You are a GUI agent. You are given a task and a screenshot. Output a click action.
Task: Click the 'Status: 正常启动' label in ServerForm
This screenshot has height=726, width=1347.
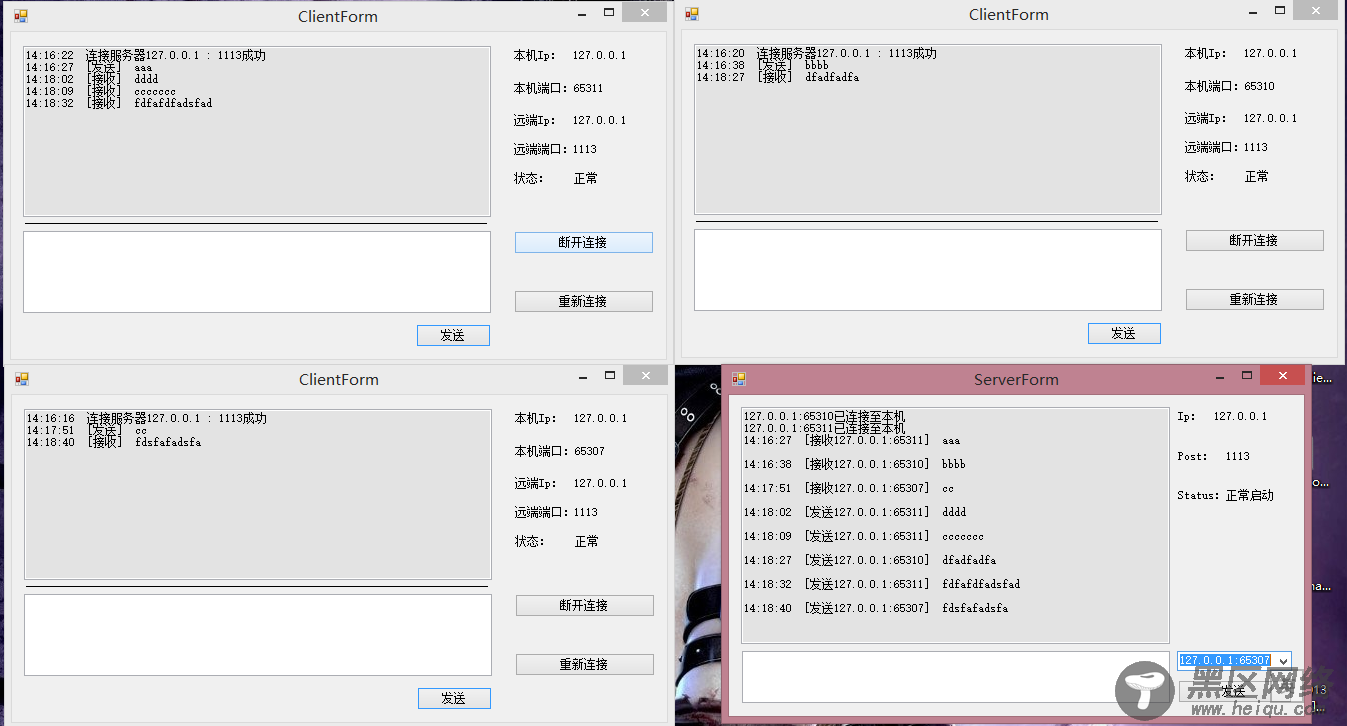point(1225,495)
